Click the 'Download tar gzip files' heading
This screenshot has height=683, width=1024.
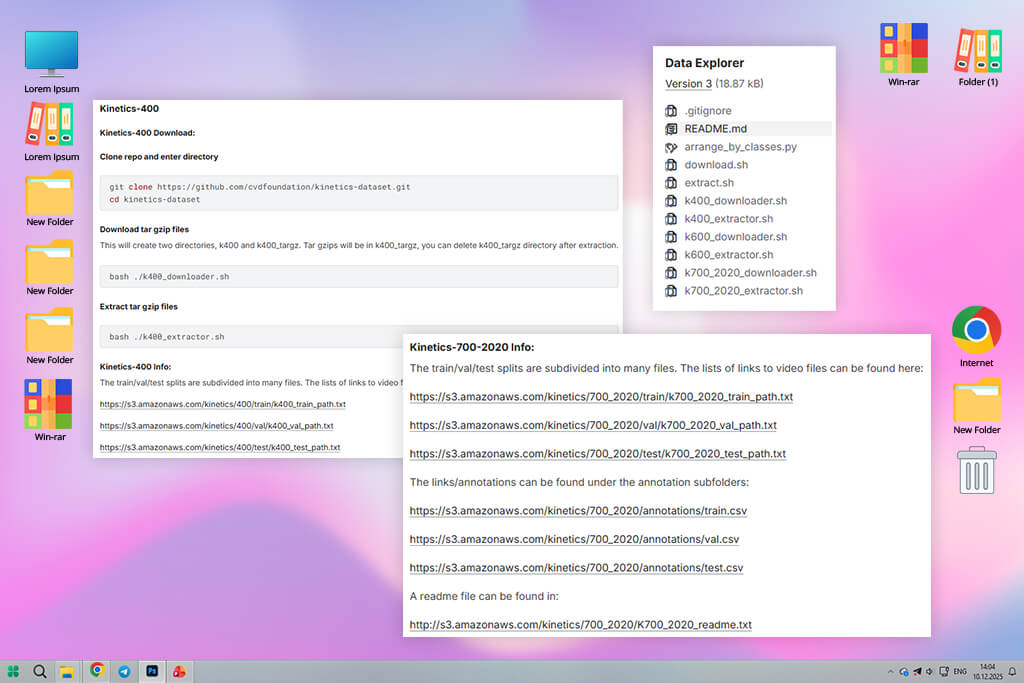click(x=144, y=229)
